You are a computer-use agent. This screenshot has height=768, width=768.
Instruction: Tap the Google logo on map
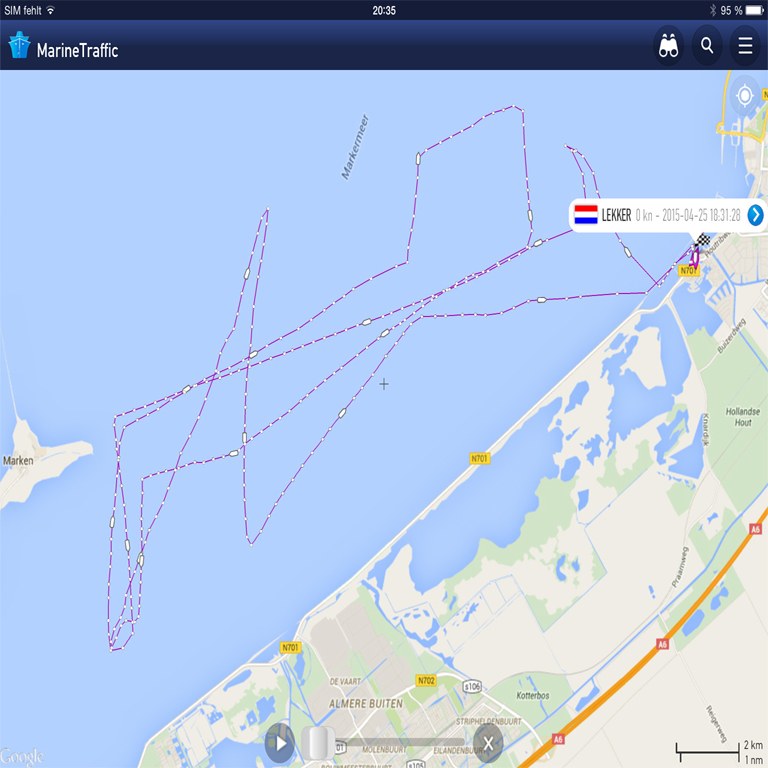tap(22, 757)
